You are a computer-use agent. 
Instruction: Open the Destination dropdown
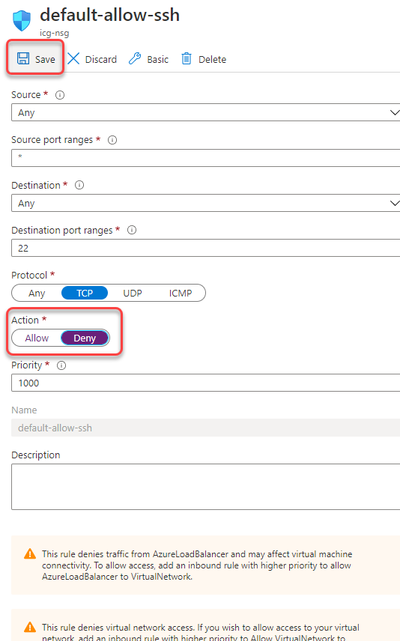[x=205, y=203]
